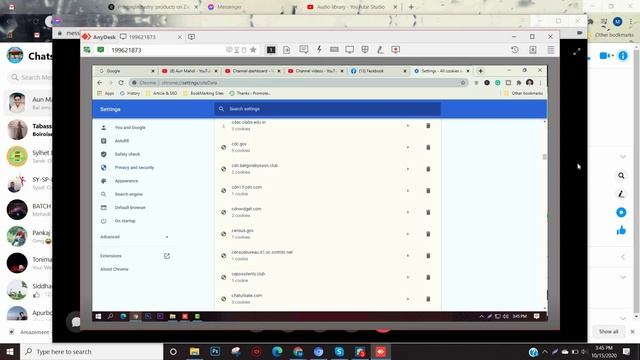640x360 pixels.
Task: Delete cookies for cdc.gov
Action: click(428, 147)
